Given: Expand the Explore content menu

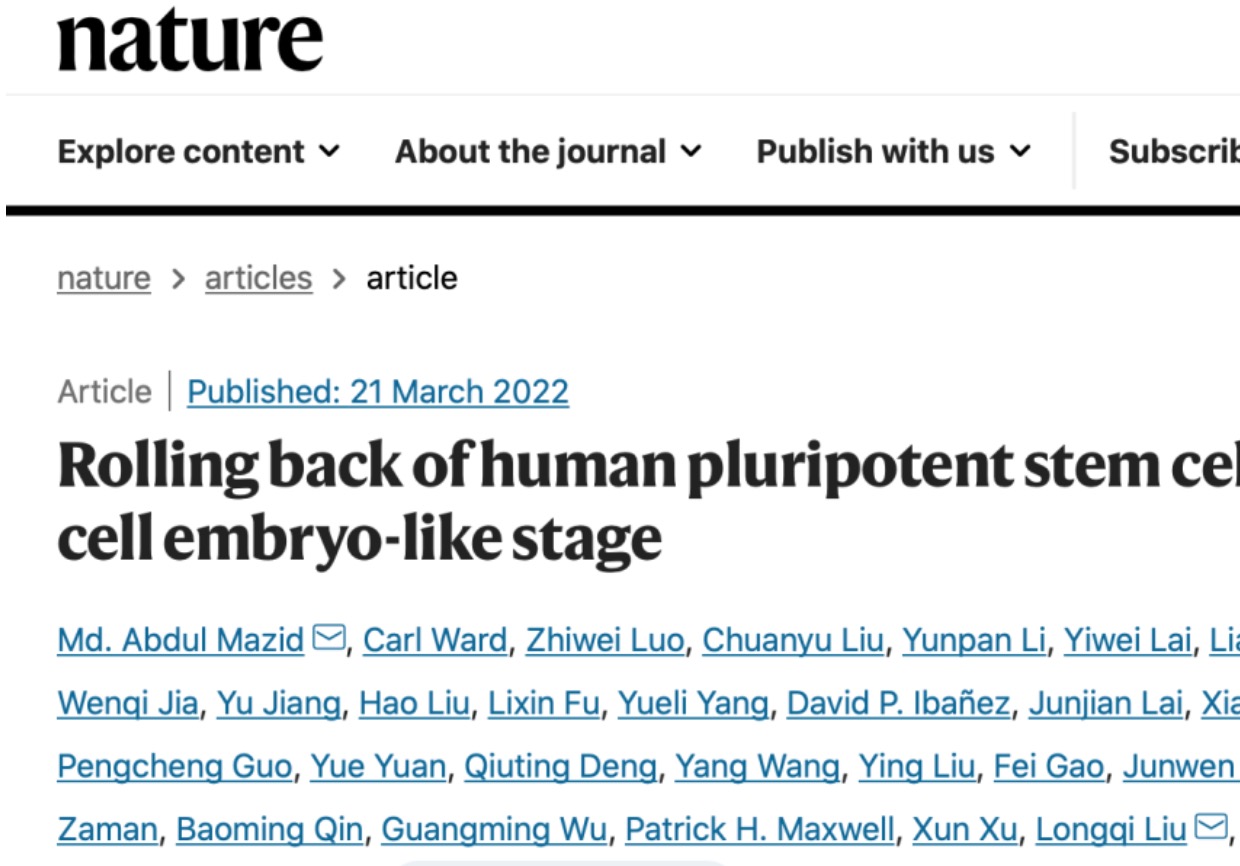Looking at the screenshot, I should pos(199,151).
